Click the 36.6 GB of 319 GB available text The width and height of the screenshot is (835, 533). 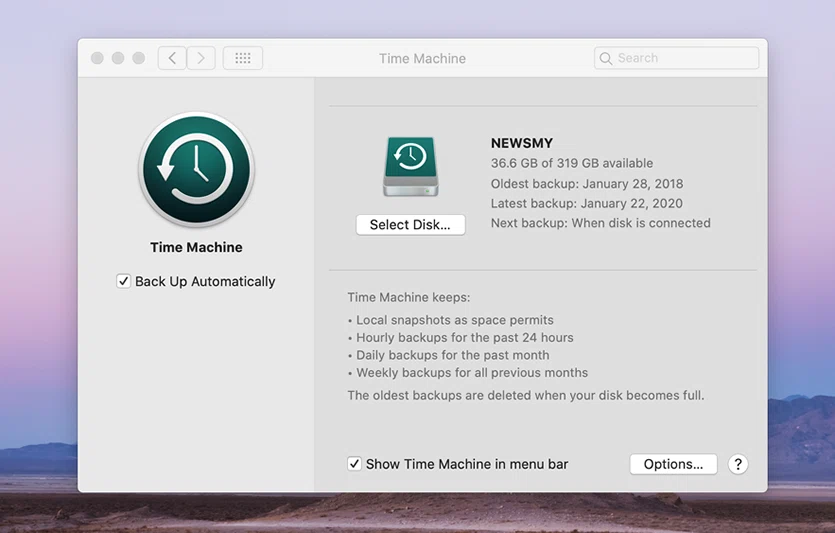572,163
